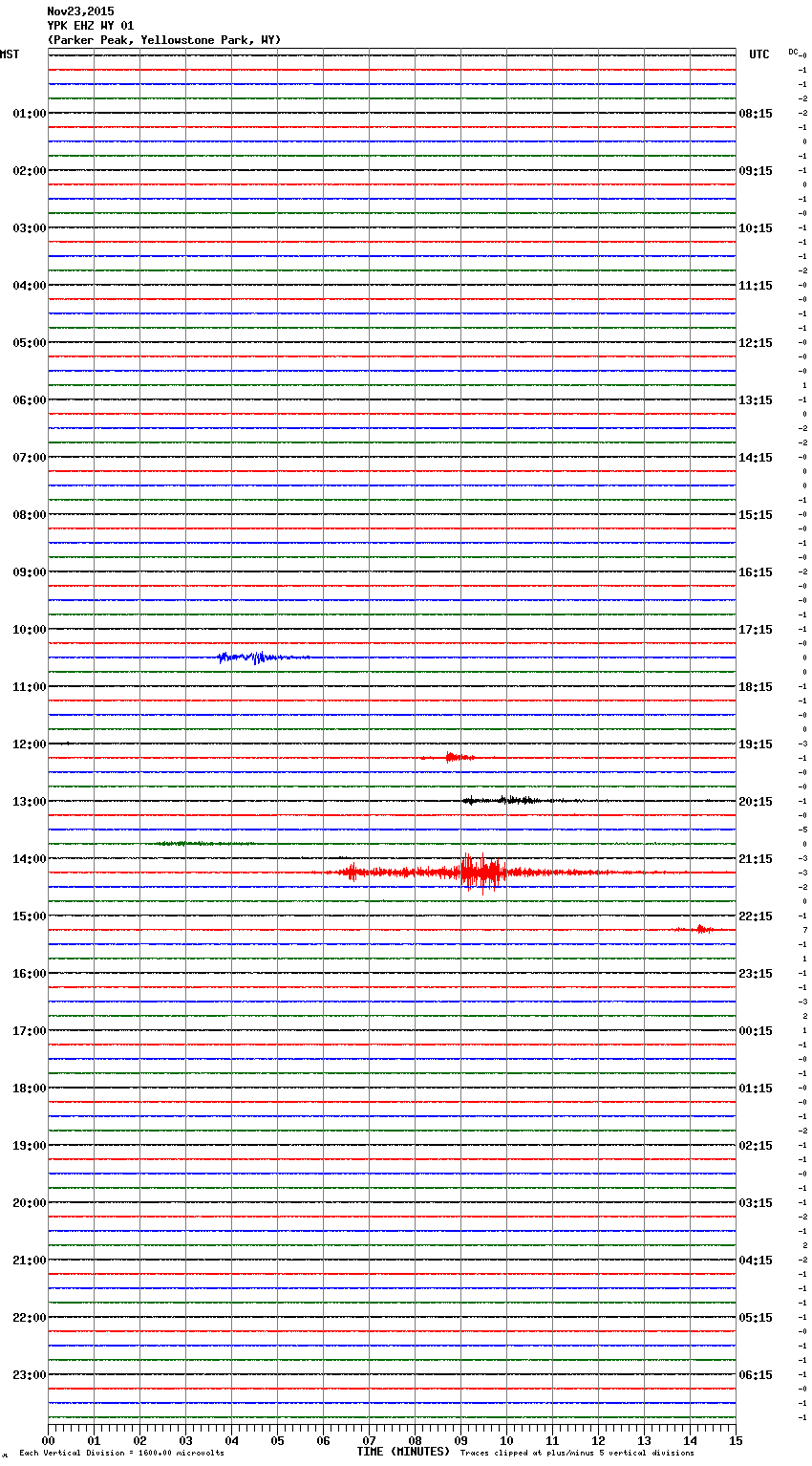This screenshot has height=1466, width=812.
Task: Click the 16:15 UTC time label
Action: pyautogui.click(x=756, y=572)
